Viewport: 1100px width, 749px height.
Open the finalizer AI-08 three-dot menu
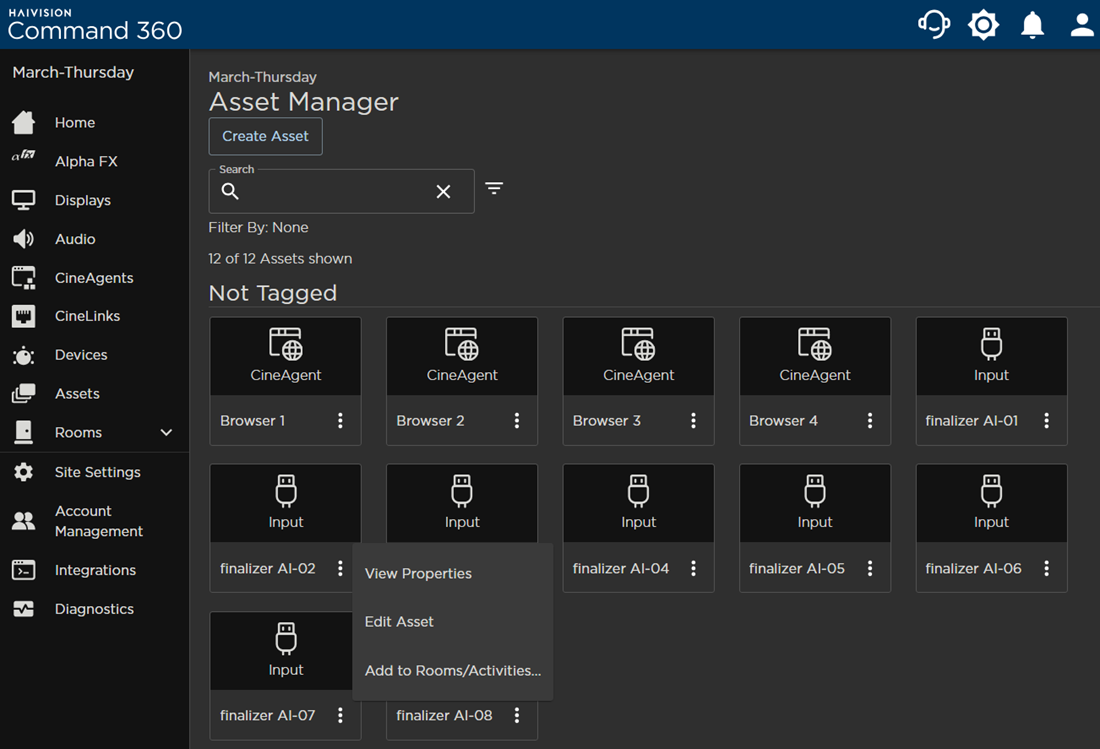point(517,715)
